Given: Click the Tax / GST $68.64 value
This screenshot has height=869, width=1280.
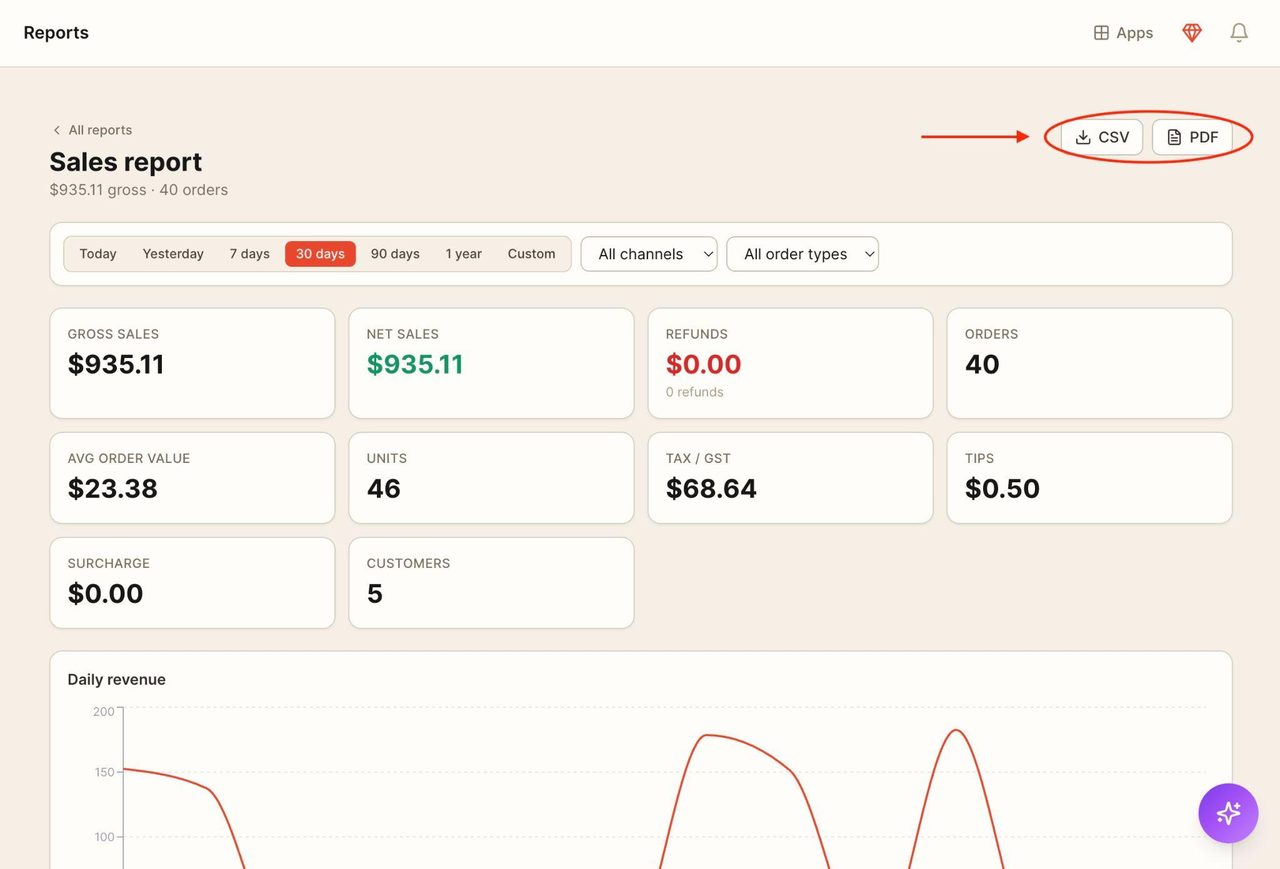Looking at the screenshot, I should point(711,488).
